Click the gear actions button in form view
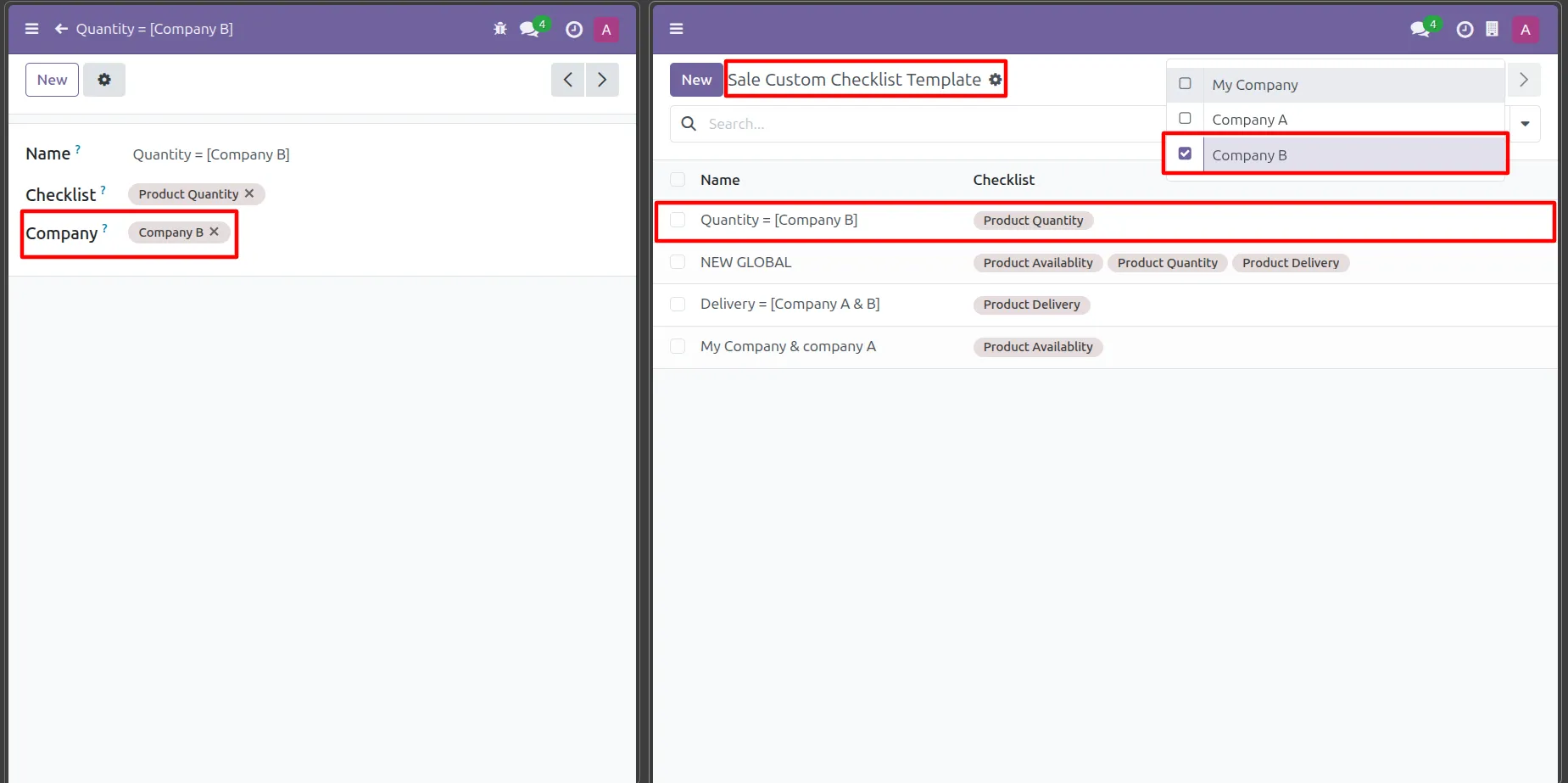Image resolution: width=1568 pixels, height=783 pixels. (104, 80)
